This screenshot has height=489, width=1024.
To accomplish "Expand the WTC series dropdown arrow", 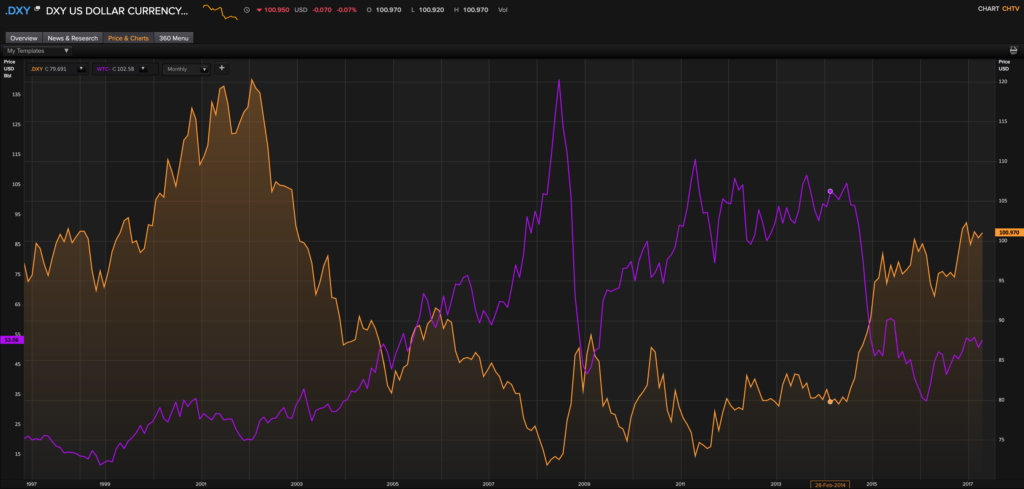I will pos(144,69).
